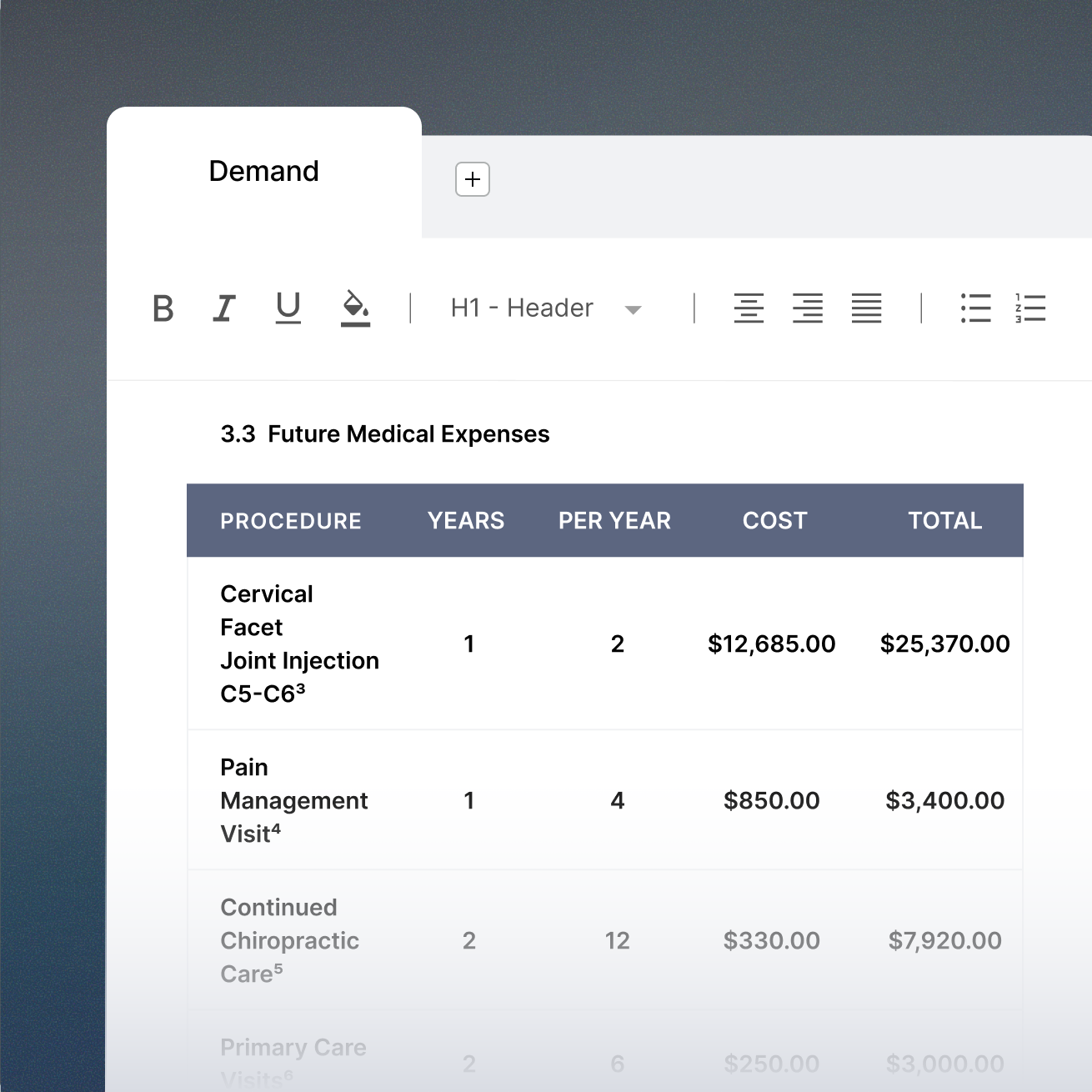This screenshot has width=1092, height=1092.
Task: Open the H1 - Header style dropdown
Action: point(522,308)
